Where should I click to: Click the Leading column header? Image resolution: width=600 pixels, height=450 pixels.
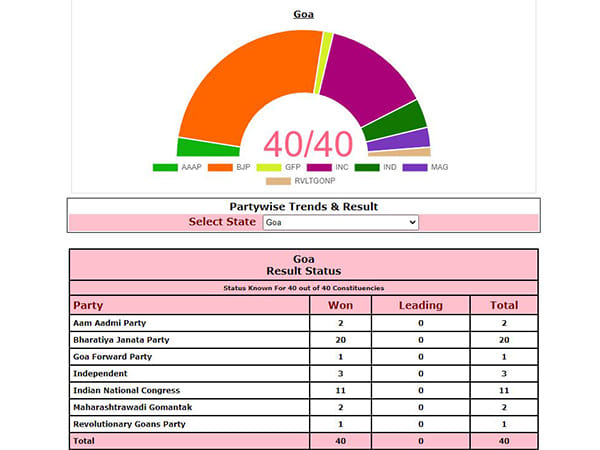pos(421,305)
